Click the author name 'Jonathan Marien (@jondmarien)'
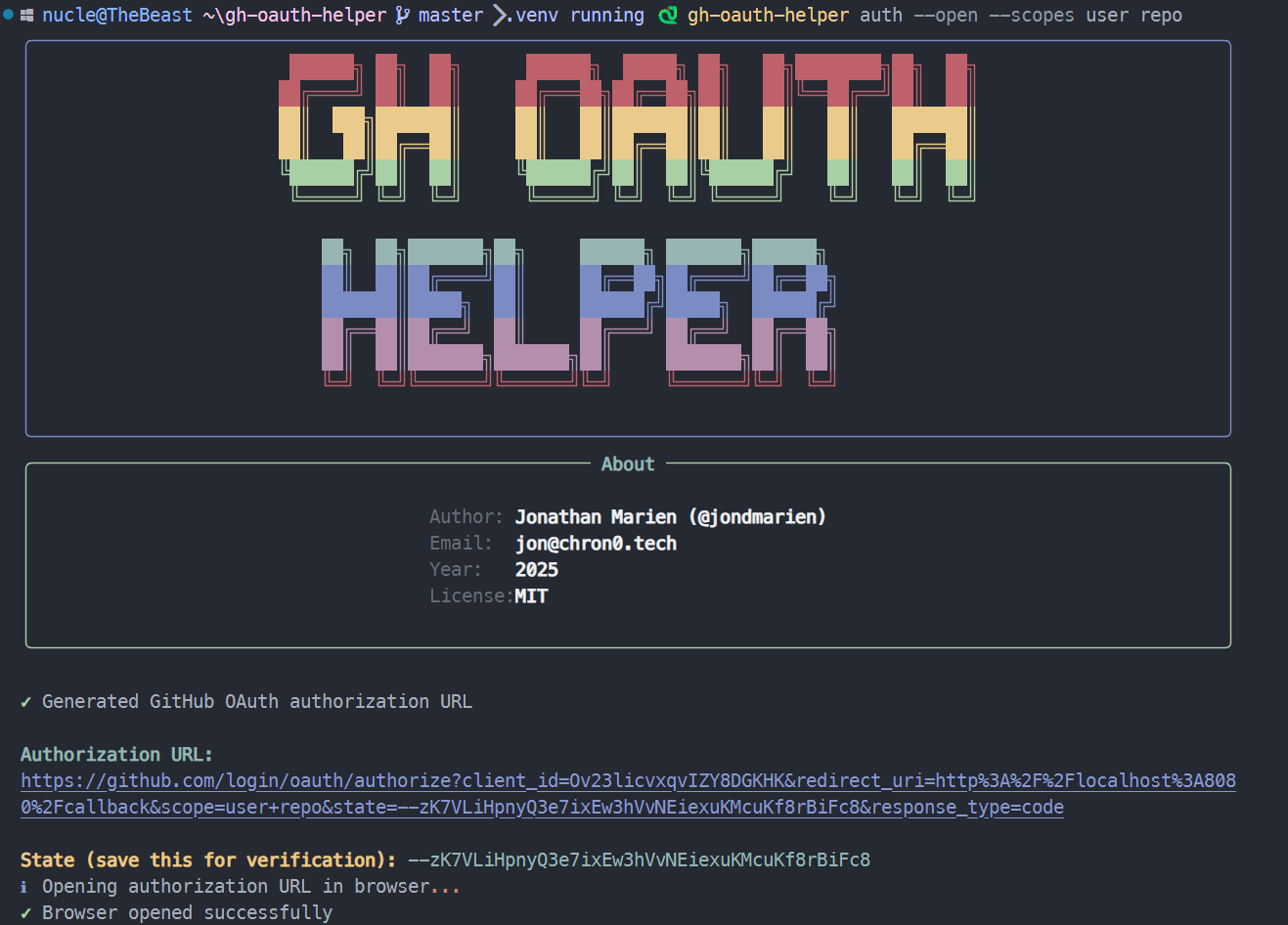 (x=670, y=516)
